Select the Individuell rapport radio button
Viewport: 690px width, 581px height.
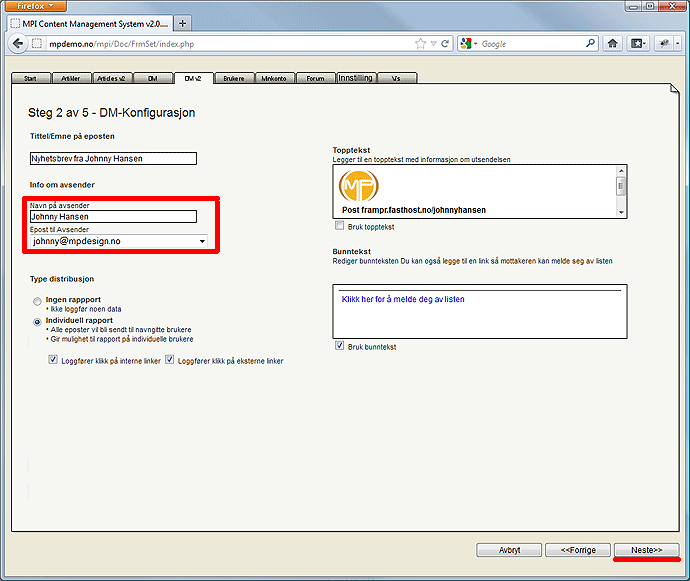click(x=37, y=322)
